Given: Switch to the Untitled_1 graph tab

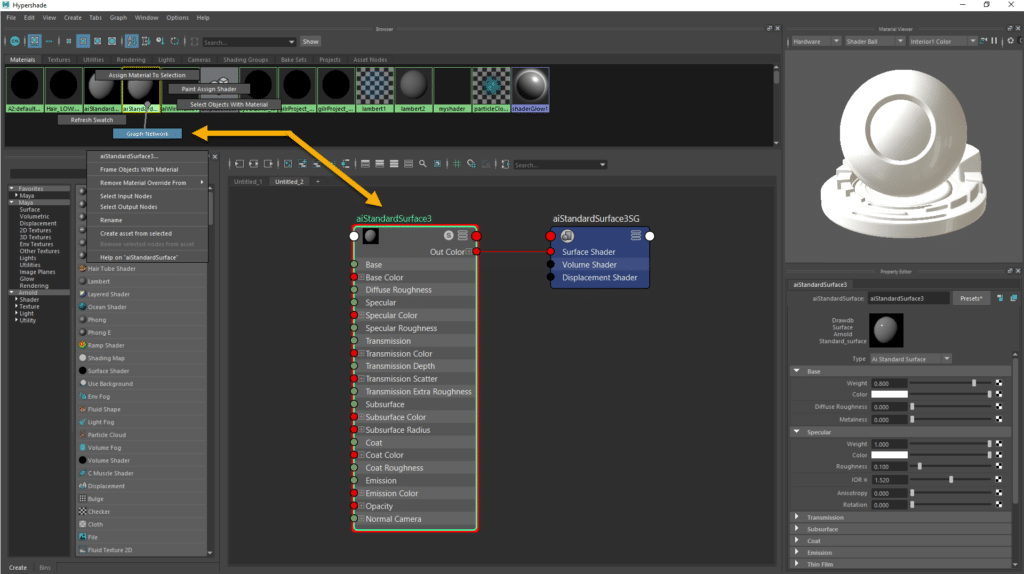Looking at the screenshot, I should pyautogui.click(x=248, y=182).
